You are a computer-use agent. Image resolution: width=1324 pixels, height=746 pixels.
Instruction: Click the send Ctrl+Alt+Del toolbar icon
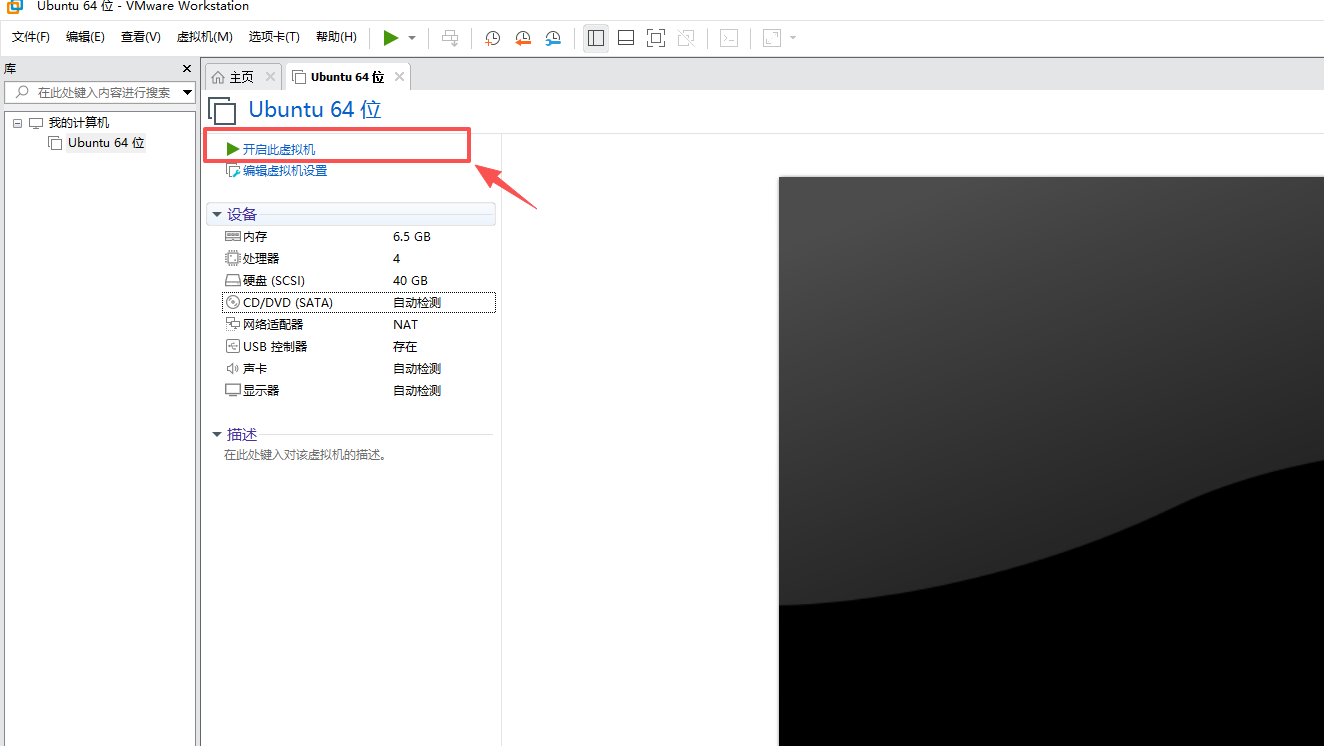point(451,38)
